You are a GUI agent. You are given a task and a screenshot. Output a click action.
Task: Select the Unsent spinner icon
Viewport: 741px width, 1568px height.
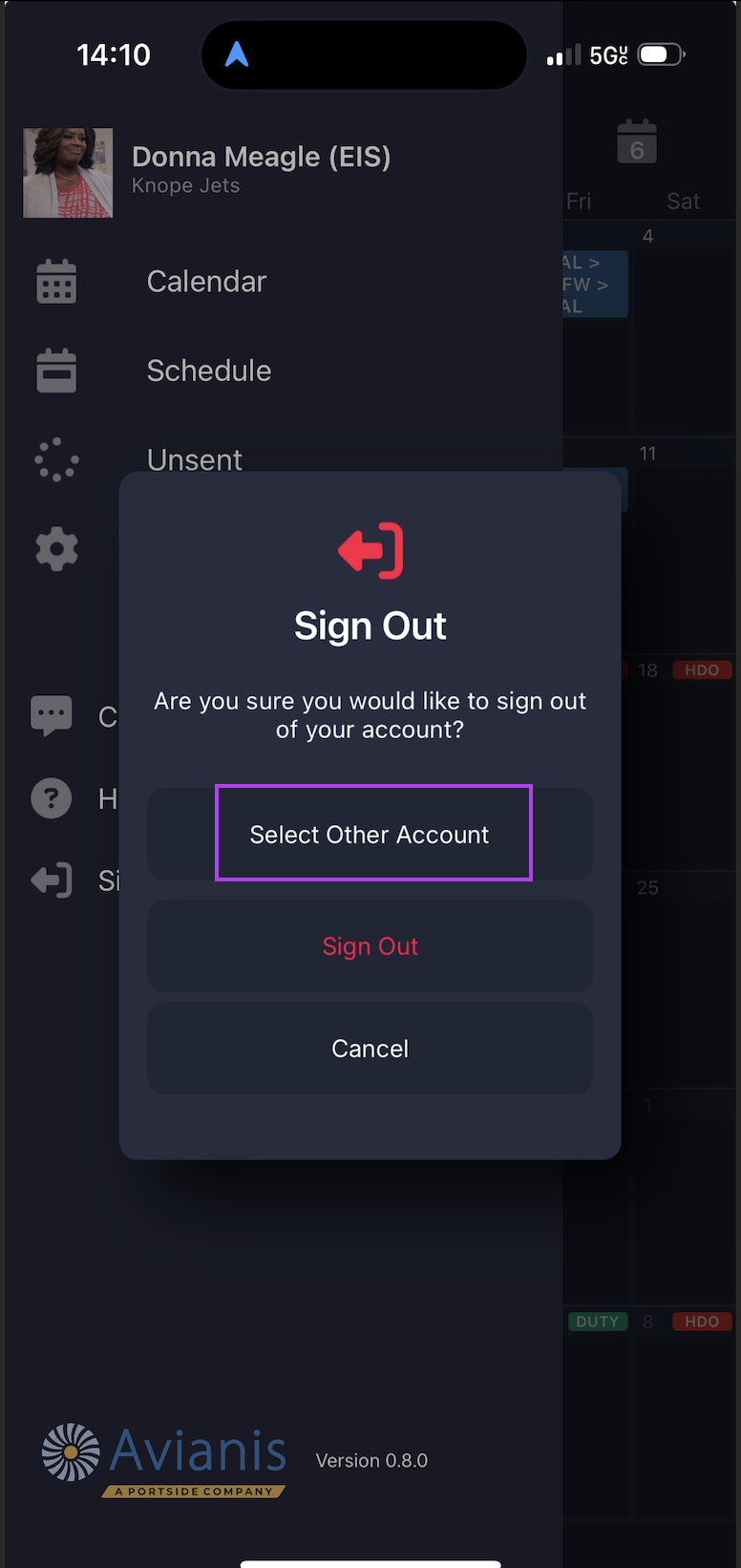click(x=56, y=459)
